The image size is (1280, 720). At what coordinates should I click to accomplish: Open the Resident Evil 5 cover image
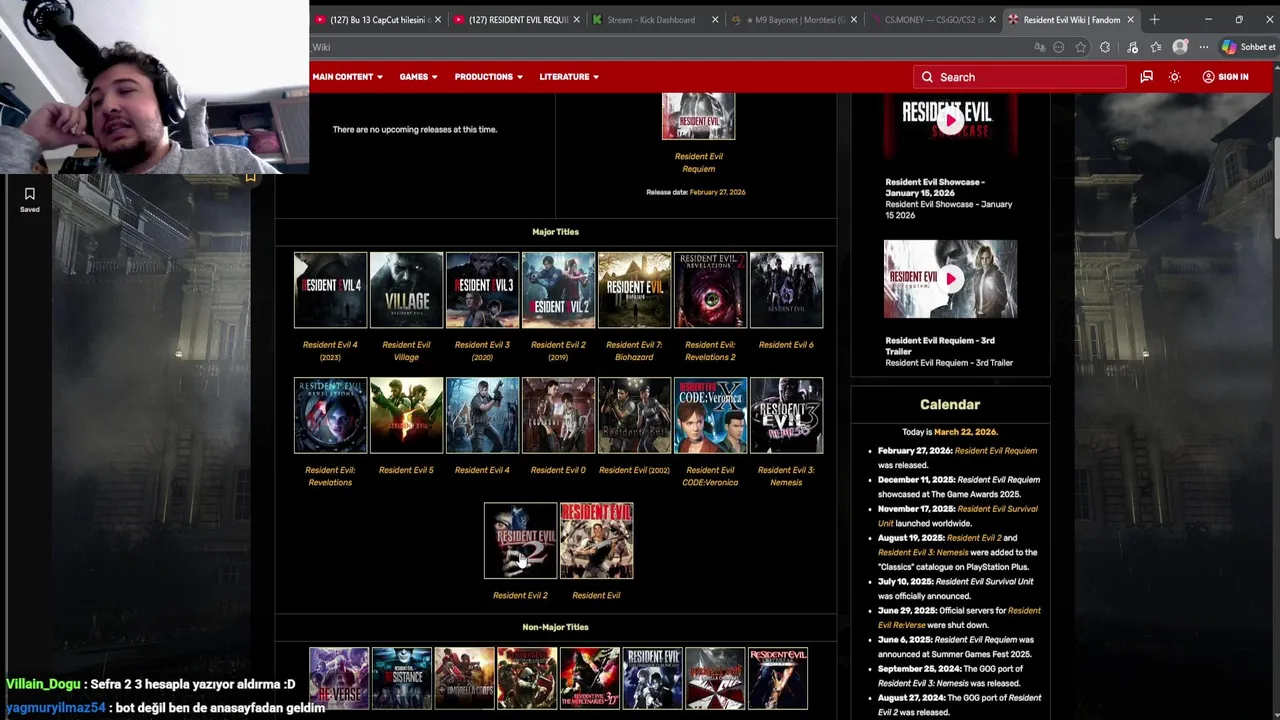click(x=406, y=415)
